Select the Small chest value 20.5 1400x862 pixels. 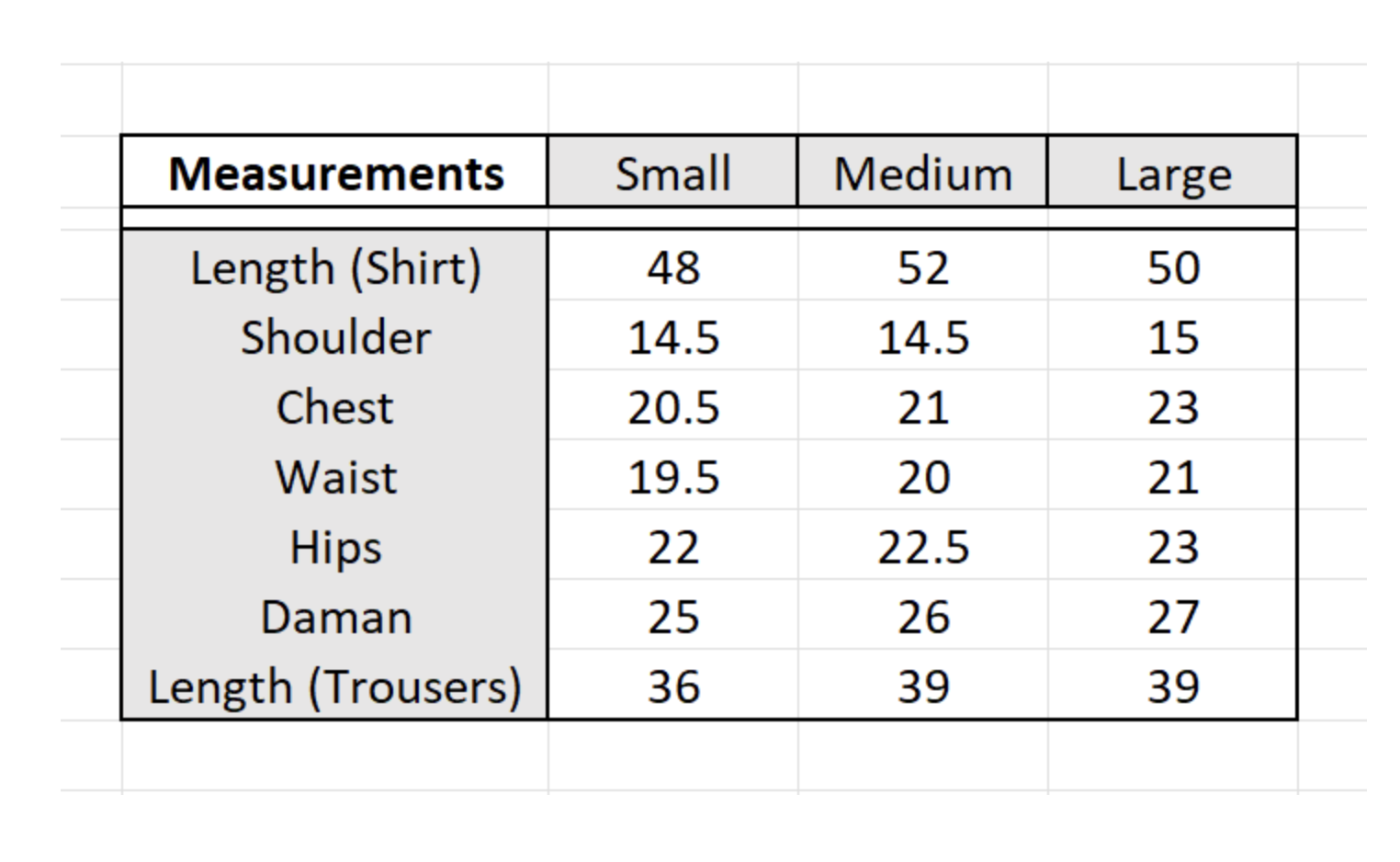672,407
